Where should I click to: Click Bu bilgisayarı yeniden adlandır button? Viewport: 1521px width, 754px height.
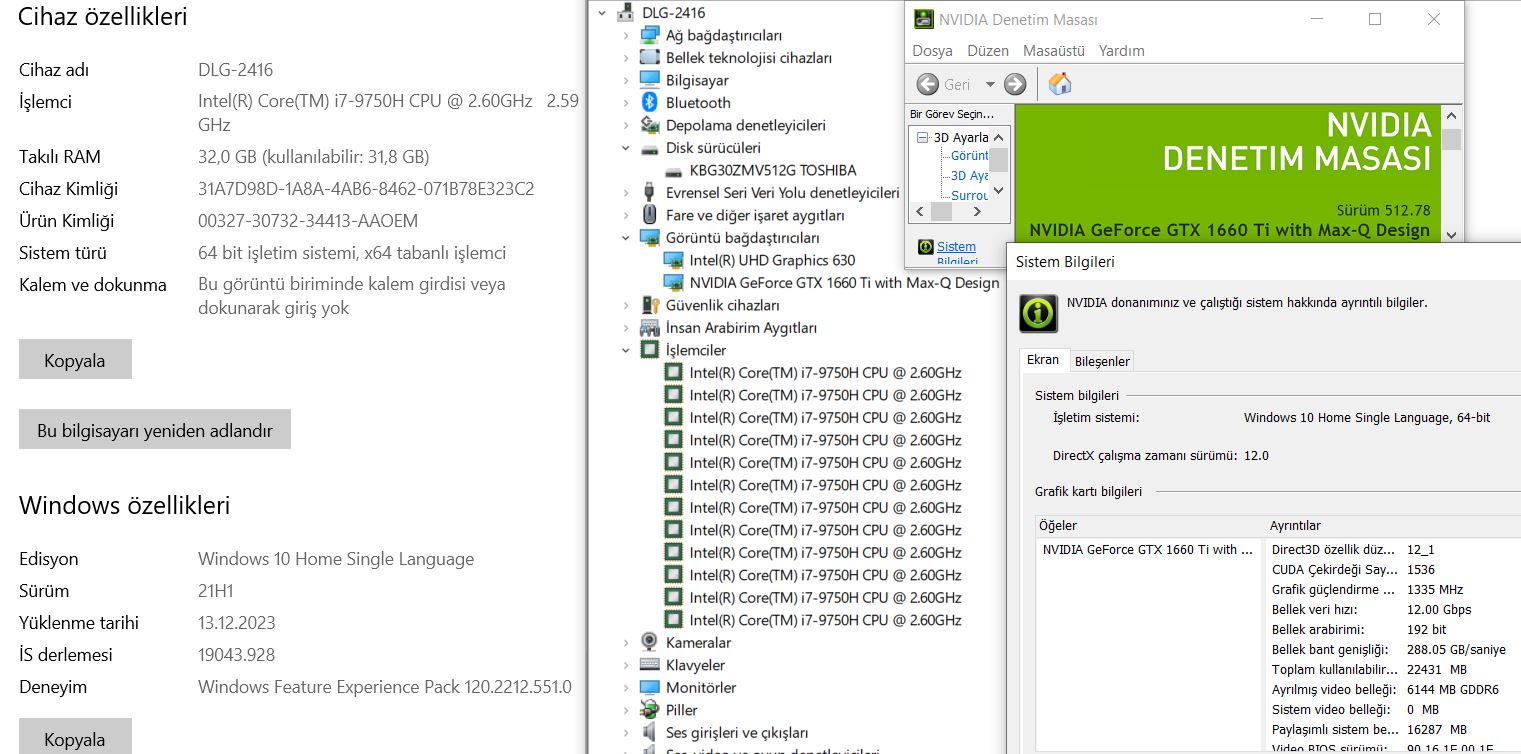[155, 430]
